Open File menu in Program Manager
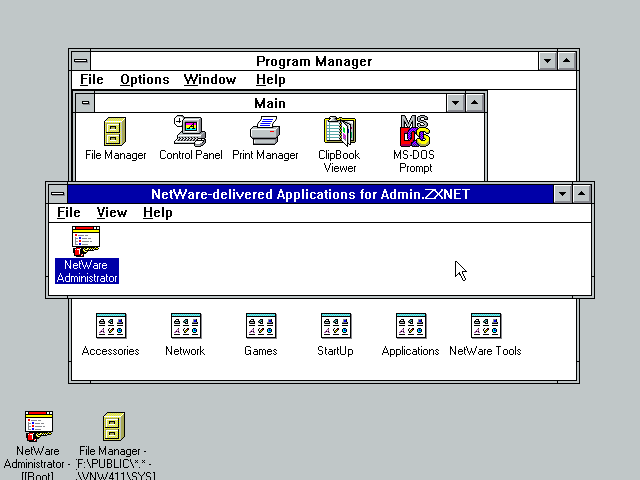Screen dimensions: 640x480 tap(91, 80)
